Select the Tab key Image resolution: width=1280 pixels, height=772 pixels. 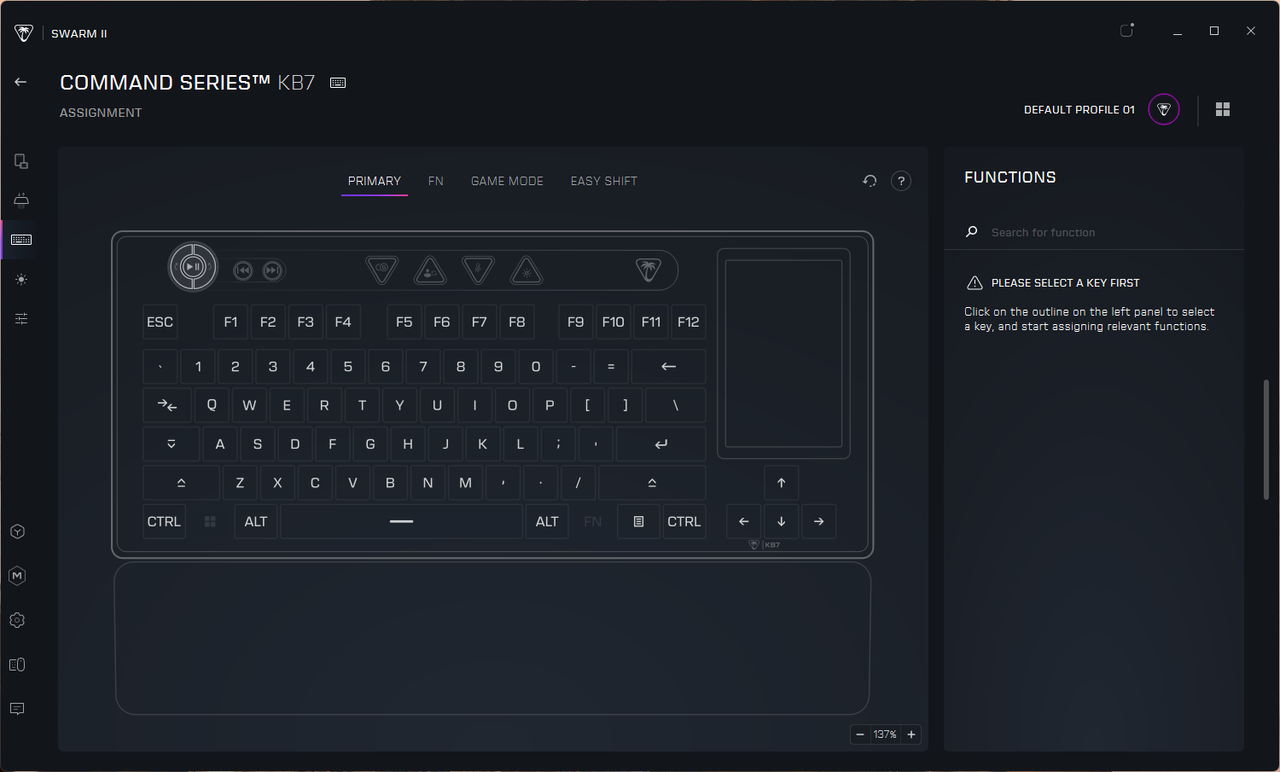[x=167, y=406]
